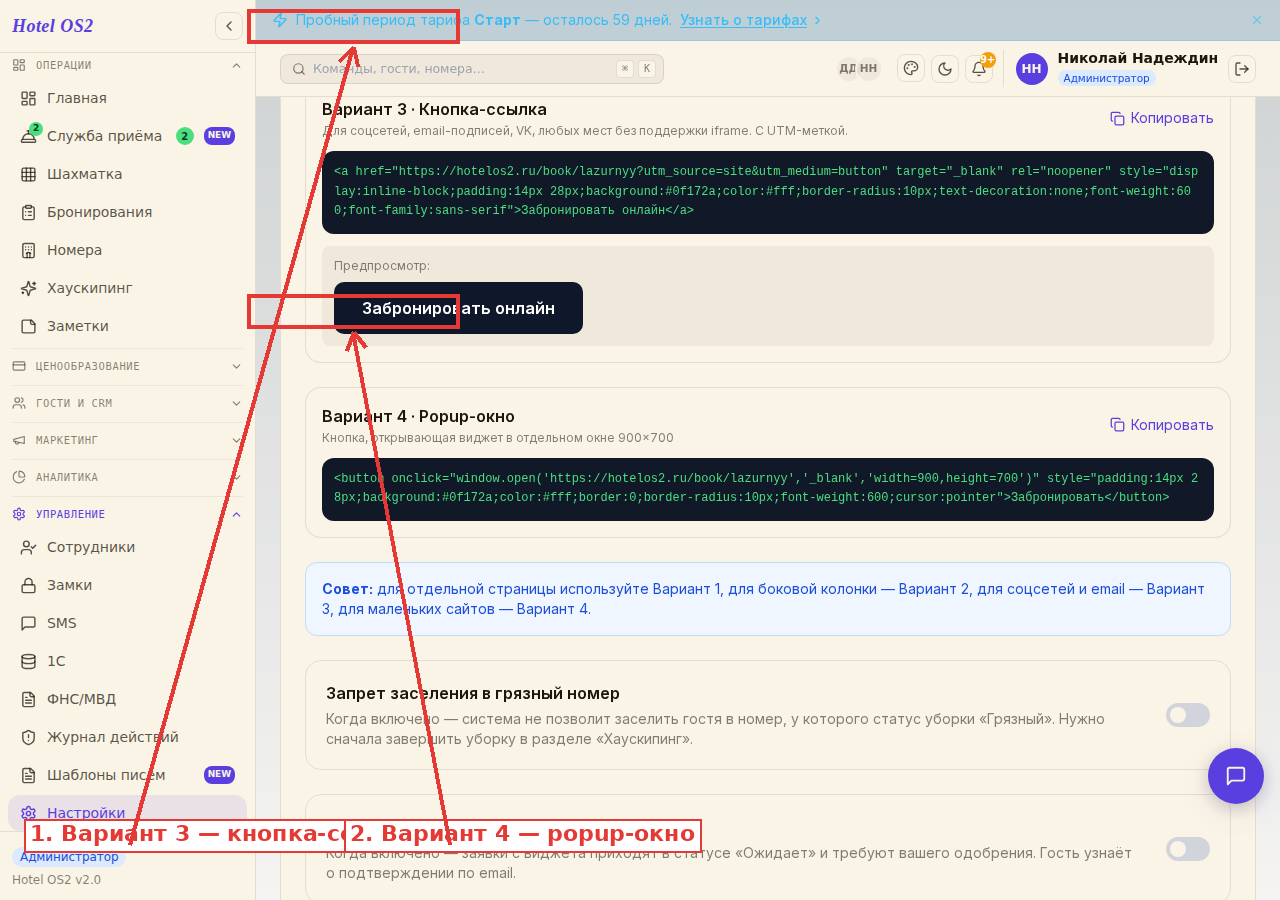Open Хаускипинг in sidebar
The width and height of the screenshot is (1280, 900).
coord(127,288)
